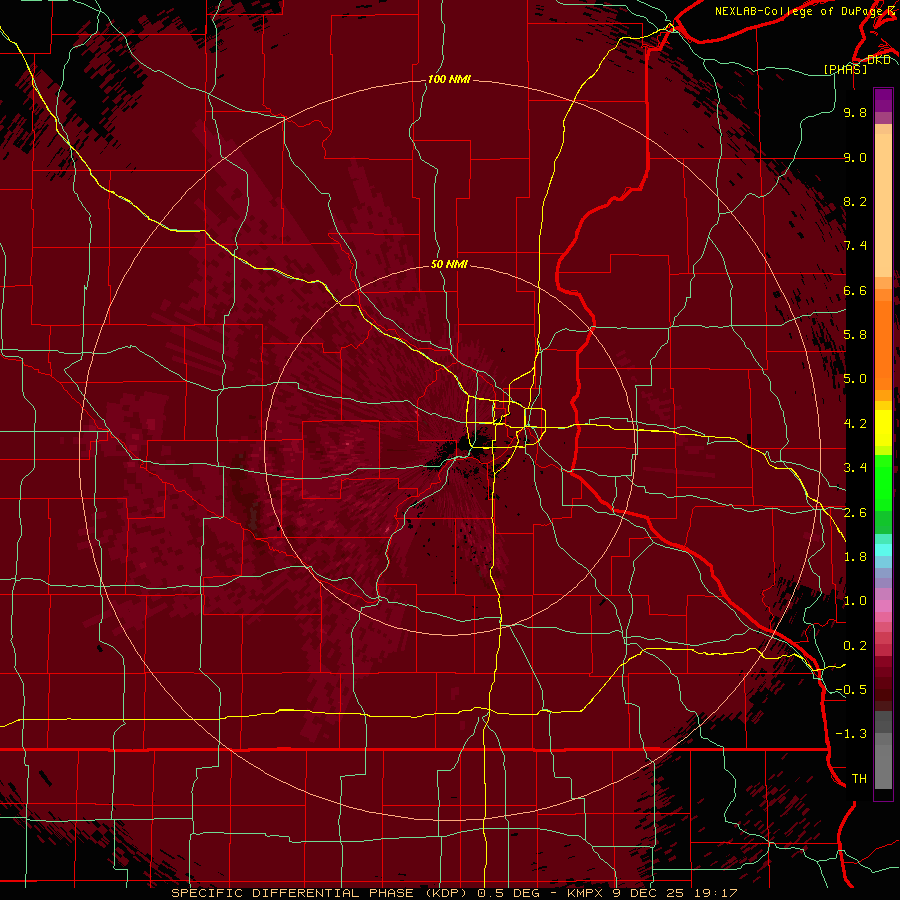Click the pink band of the color scale
Screen dimensions: 900x900
click(x=883, y=606)
